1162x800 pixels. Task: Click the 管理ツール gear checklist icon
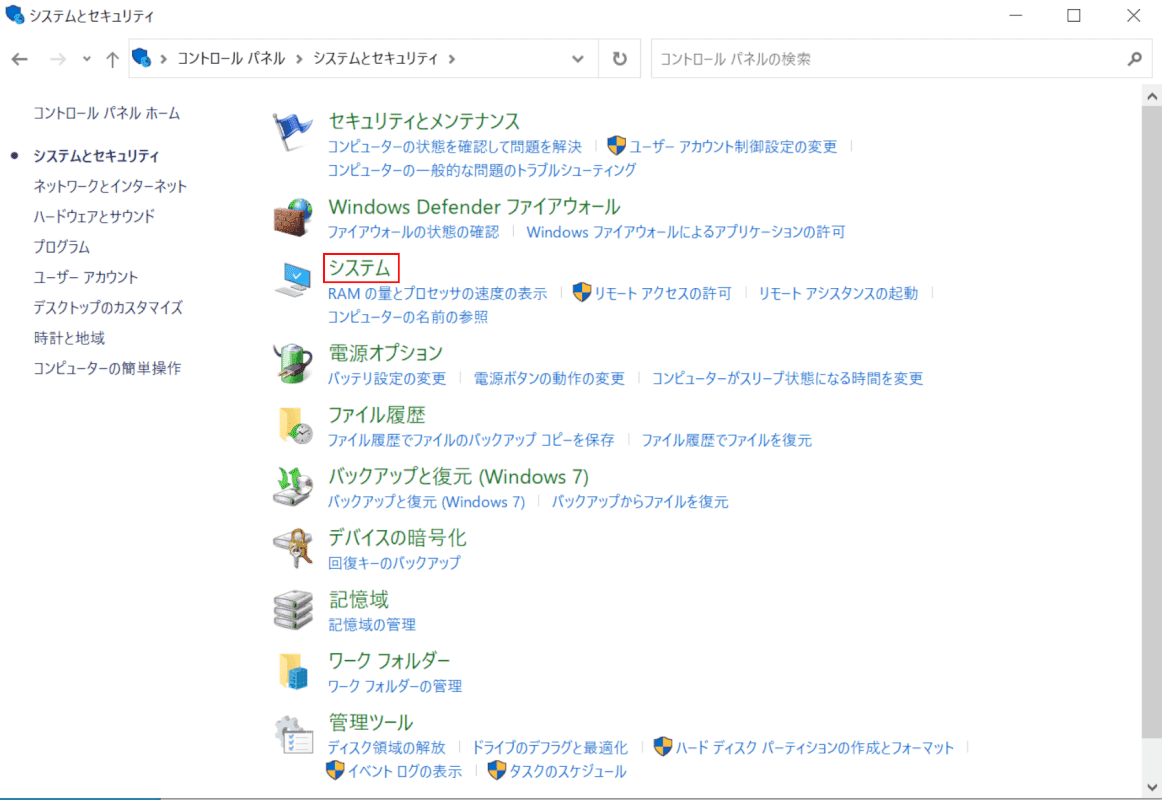294,735
